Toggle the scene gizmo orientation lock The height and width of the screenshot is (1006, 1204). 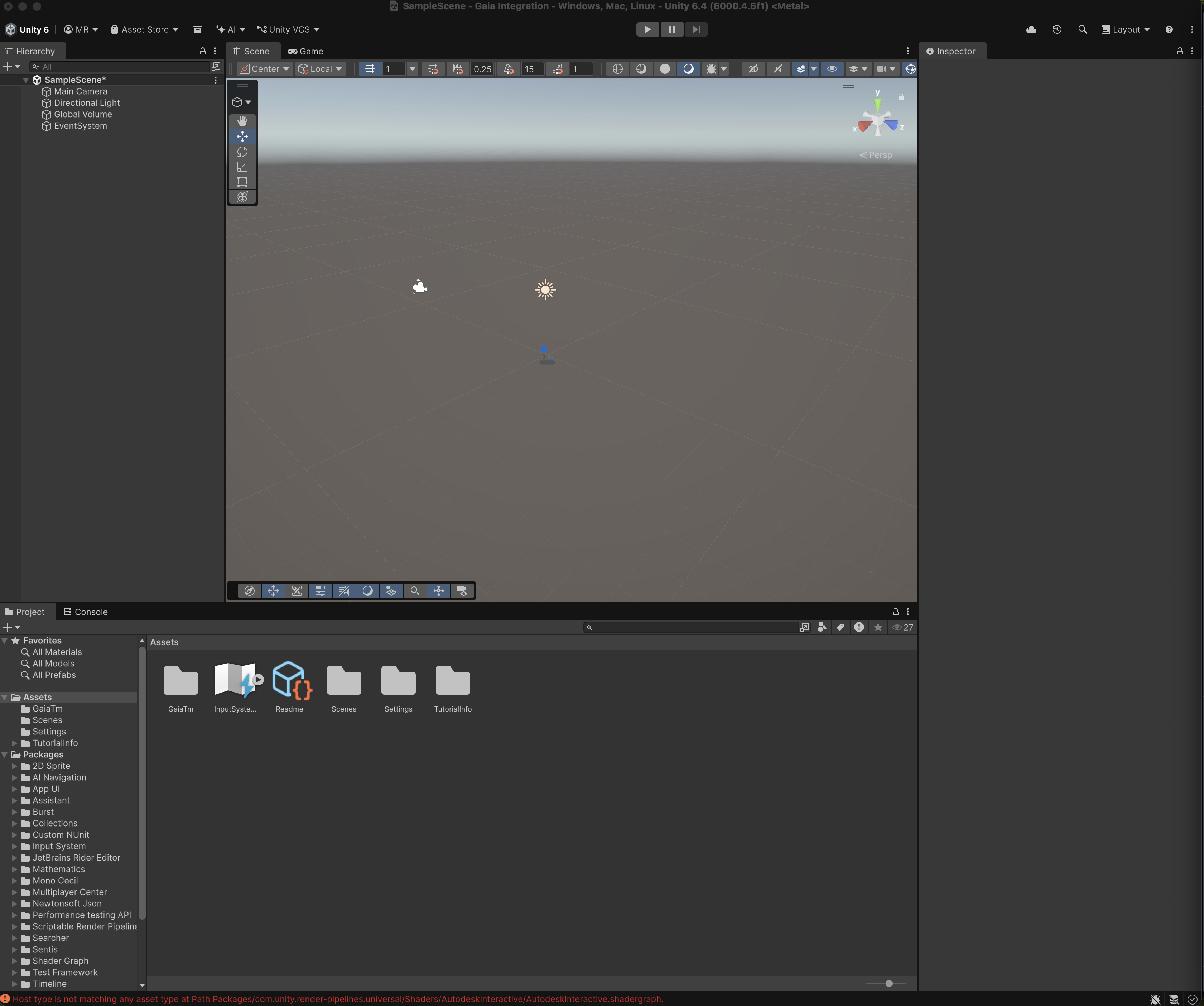(x=901, y=97)
